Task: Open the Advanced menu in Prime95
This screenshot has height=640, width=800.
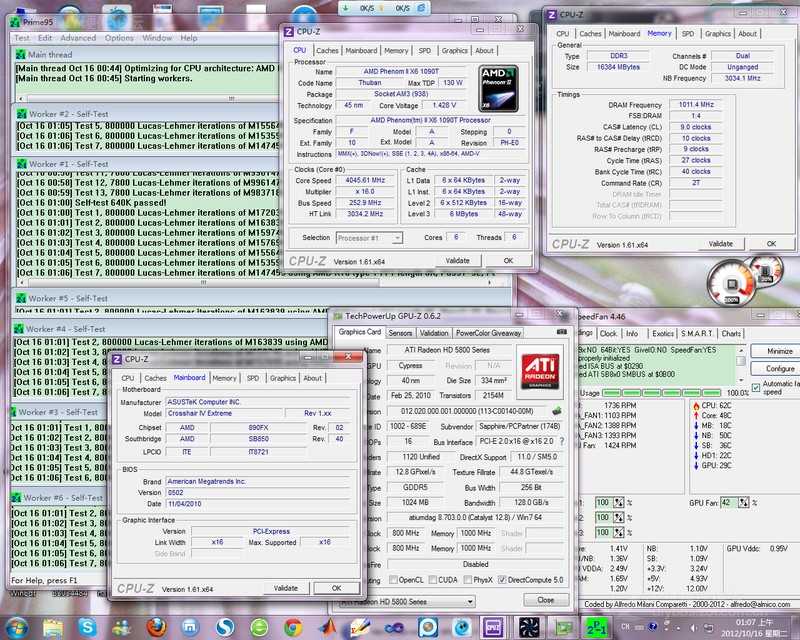Action: (78, 38)
